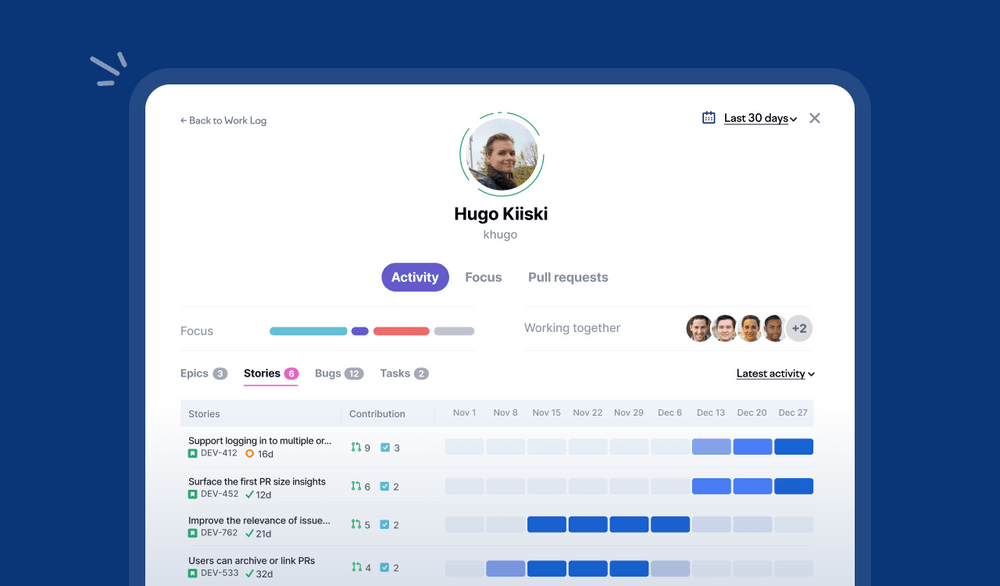Expand the DEV-452 story row

click(x=256, y=481)
